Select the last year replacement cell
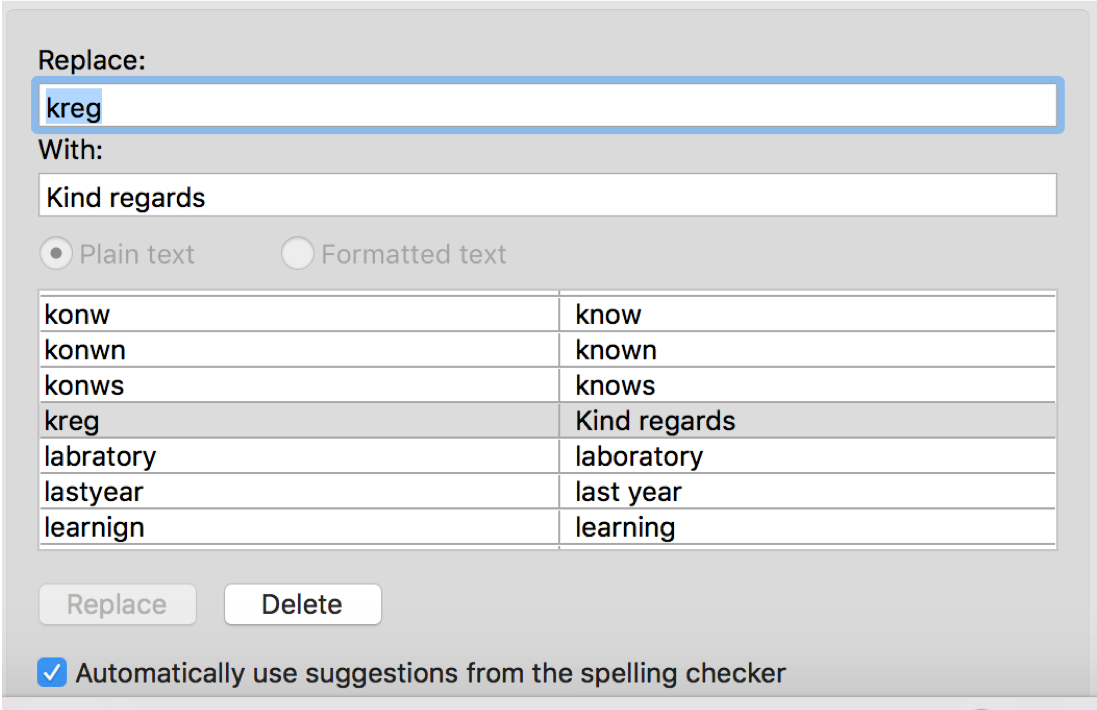Viewport: 1097px width, 710px height. click(628, 492)
